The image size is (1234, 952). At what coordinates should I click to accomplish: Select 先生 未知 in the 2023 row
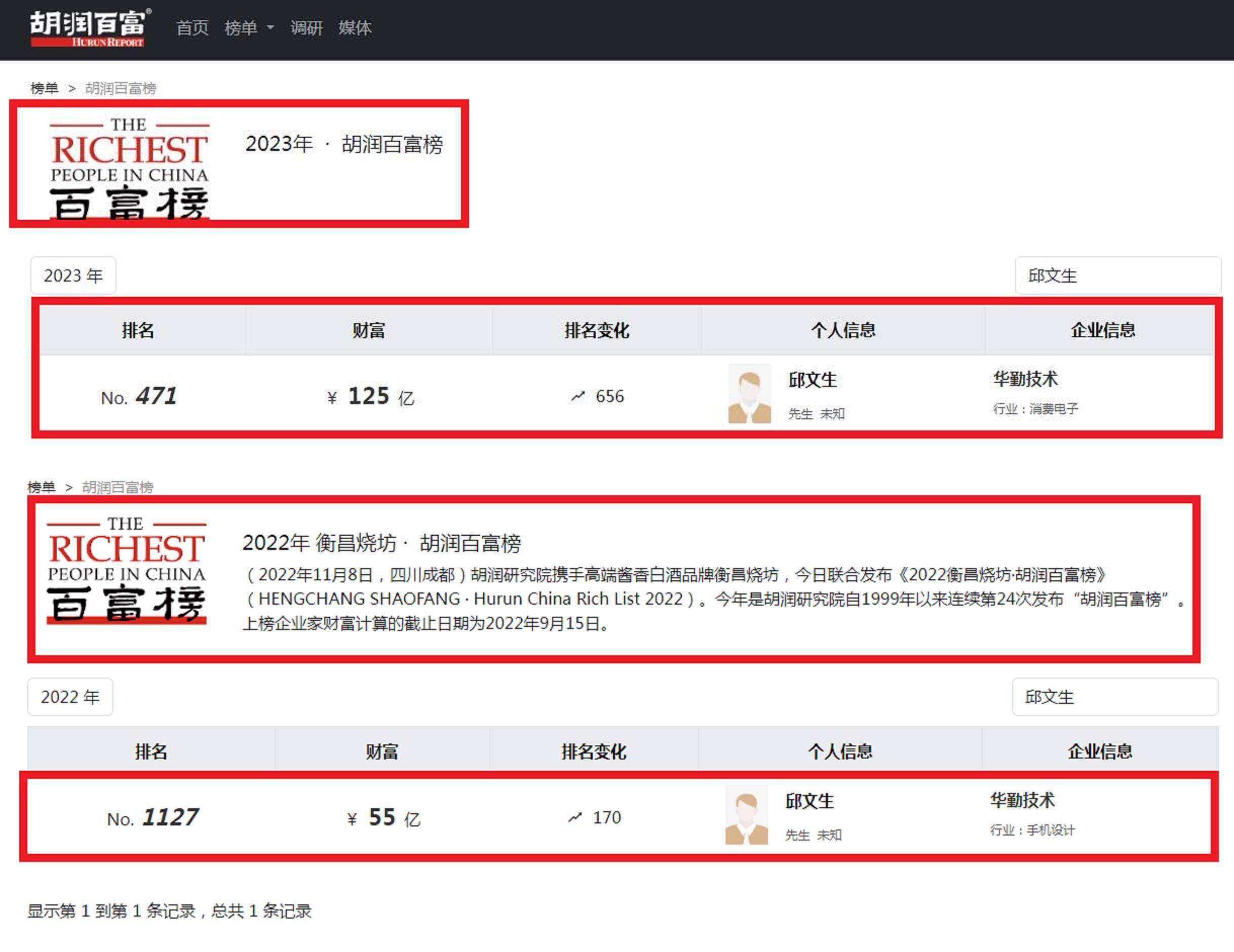817,414
